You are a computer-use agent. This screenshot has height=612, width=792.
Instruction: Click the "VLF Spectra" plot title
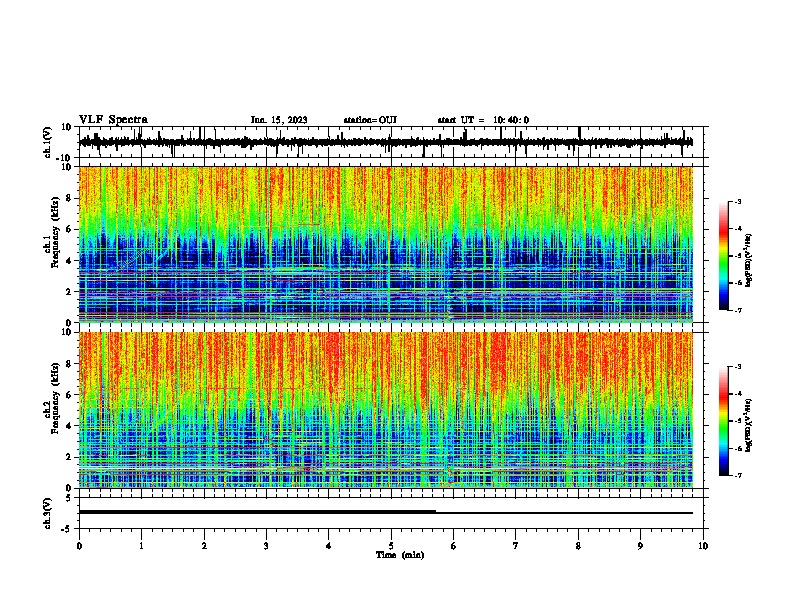click(x=113, y=119)
